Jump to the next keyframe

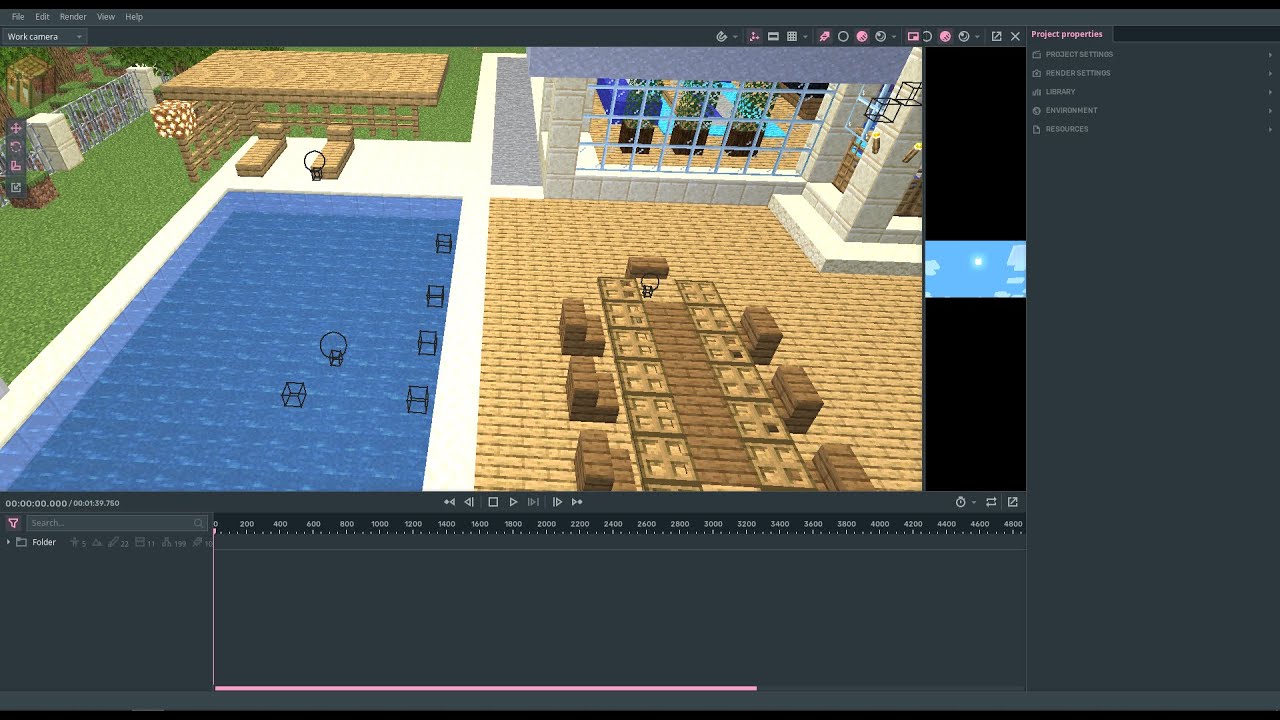pos(577,502)
